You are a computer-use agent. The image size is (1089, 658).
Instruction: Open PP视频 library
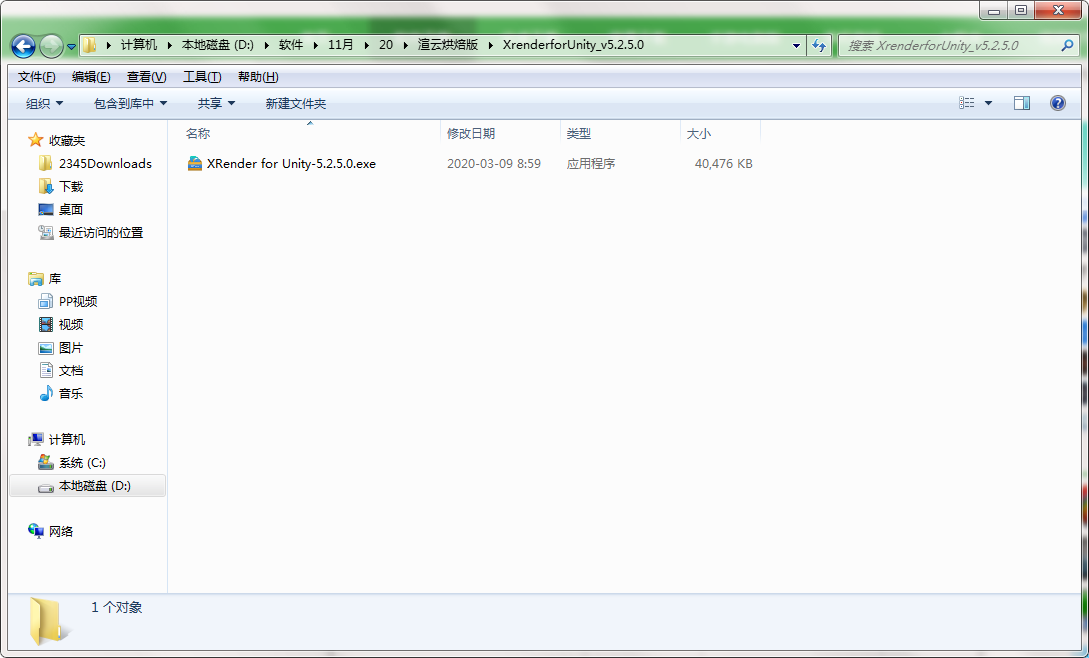[x=78, y=301]
